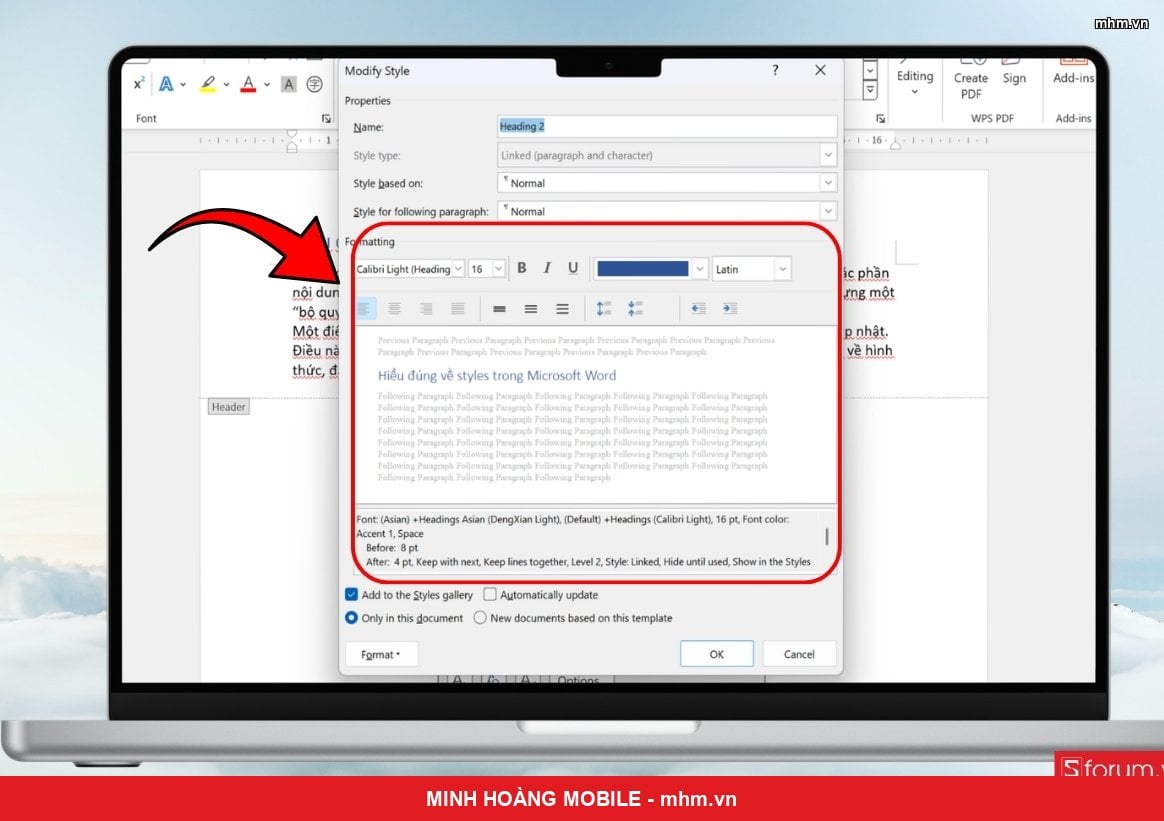Apply red font color in ribbon
The height and width of the screenshot is (821, 1164).
click(249, 85)
